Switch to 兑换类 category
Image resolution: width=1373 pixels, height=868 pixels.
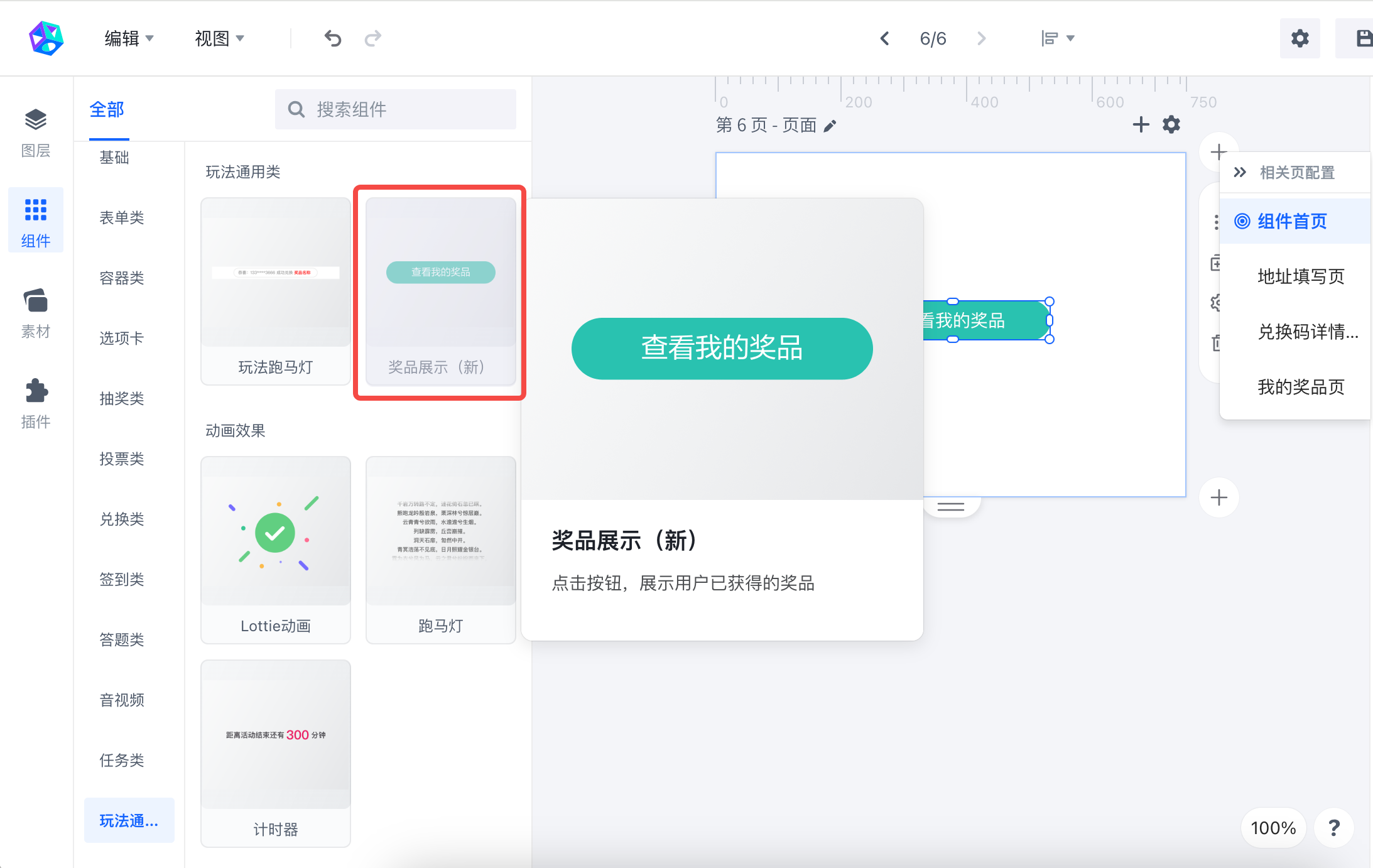[x=122, y=519]
